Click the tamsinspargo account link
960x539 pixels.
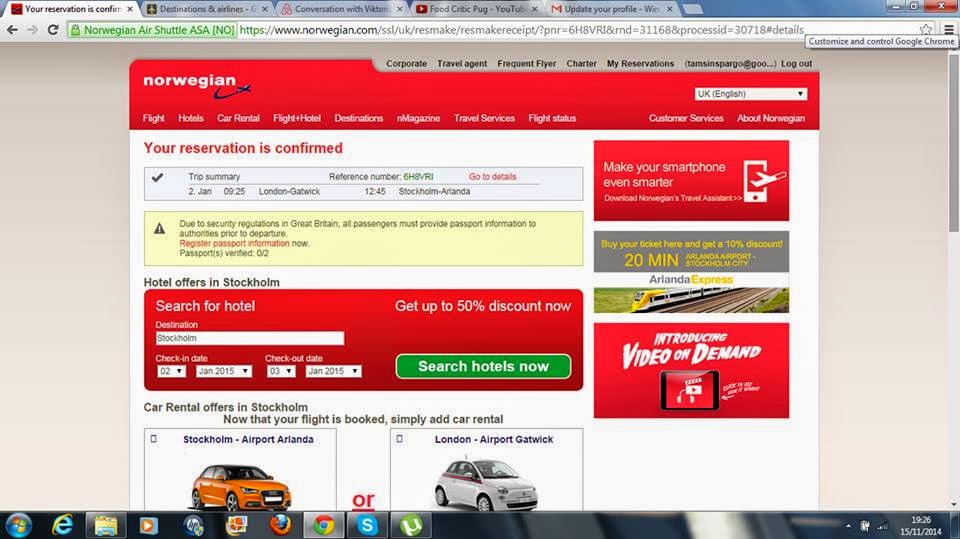730,64
